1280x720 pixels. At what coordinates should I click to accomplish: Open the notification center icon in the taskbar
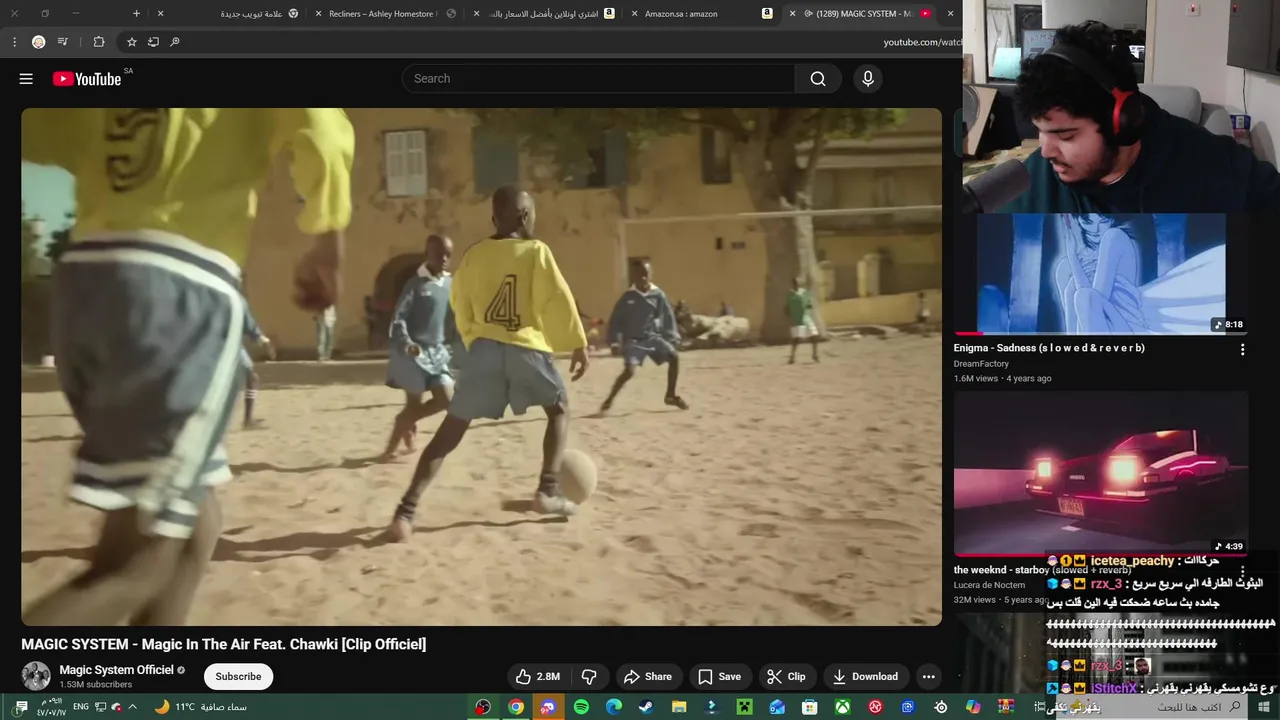coord(21,707)
